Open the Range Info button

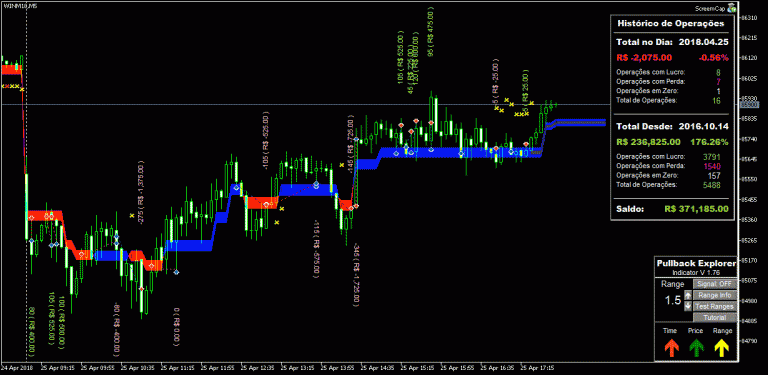[x=715, y=295]
